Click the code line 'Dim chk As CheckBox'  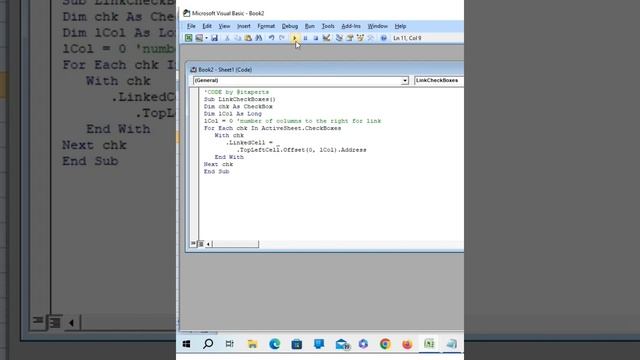238,107
